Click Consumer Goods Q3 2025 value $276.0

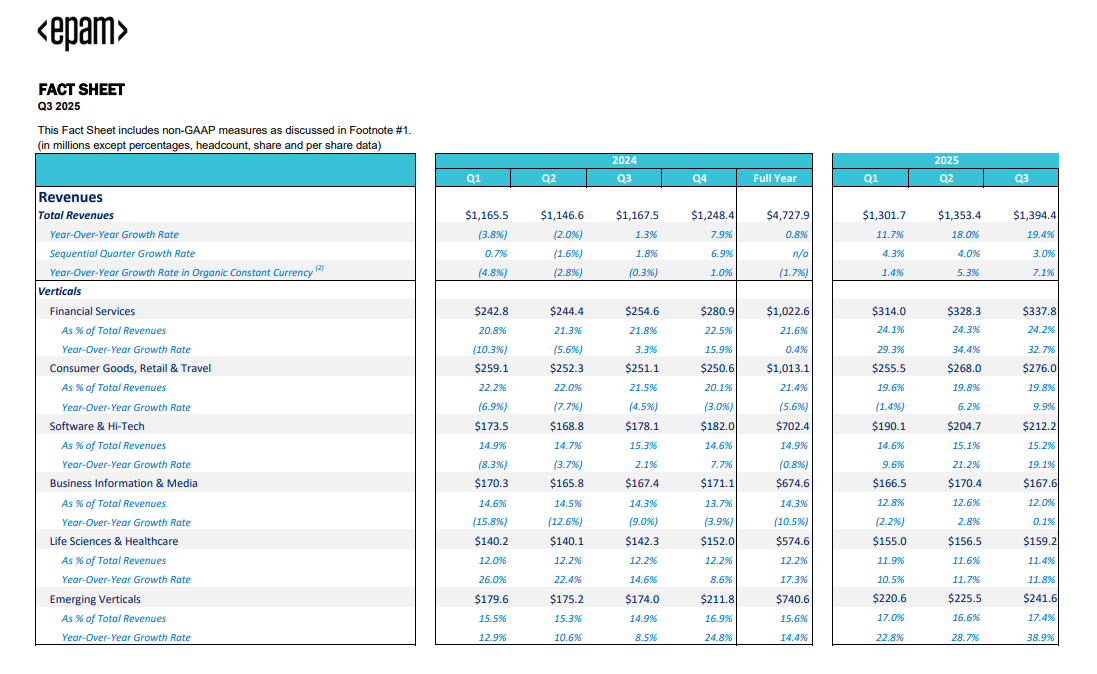point(1040,368)
